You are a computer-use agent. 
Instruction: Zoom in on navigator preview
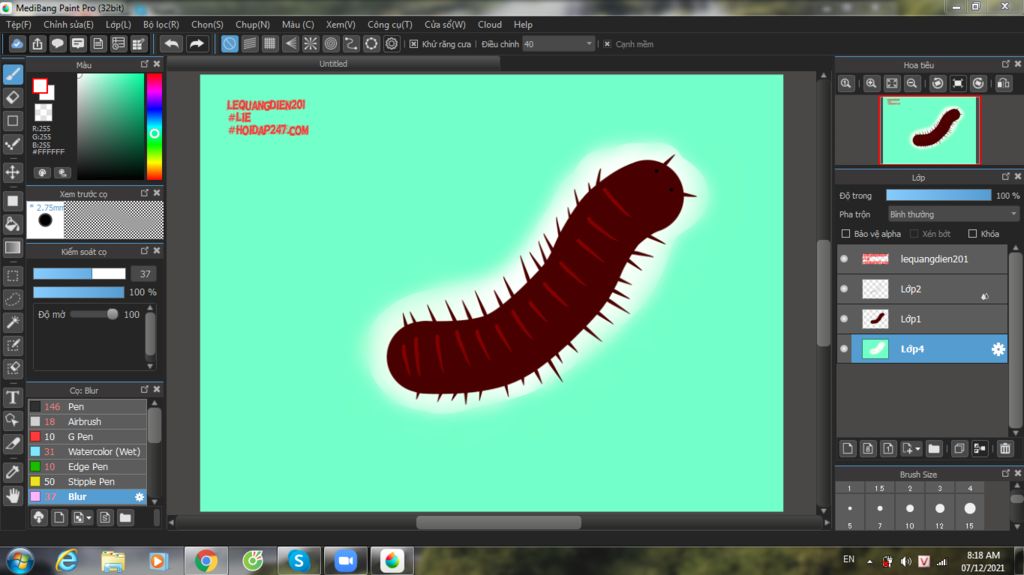point(871,84)
